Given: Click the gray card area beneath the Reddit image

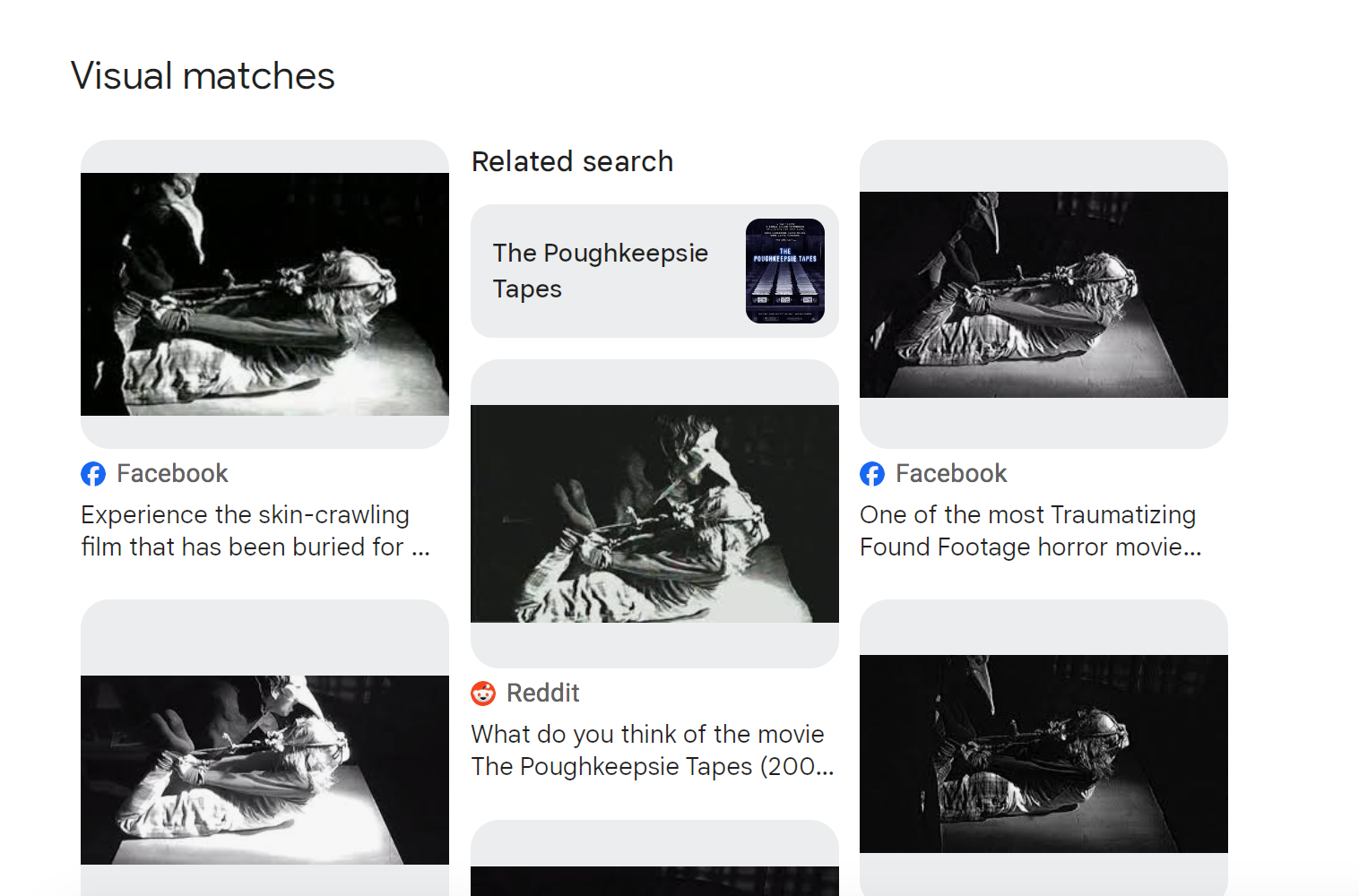Looking at the screenshot, I should pyautogui.click(x=654, y=645).
